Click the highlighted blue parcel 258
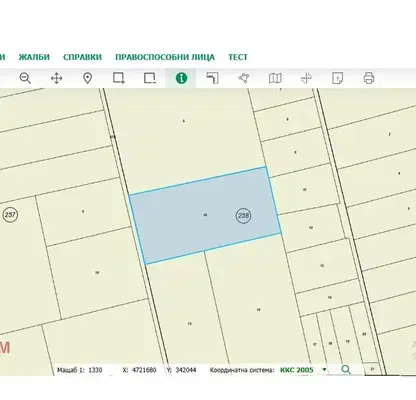This screenshot has width=416, height=400. pyautogui.click(x=205, y=215)
